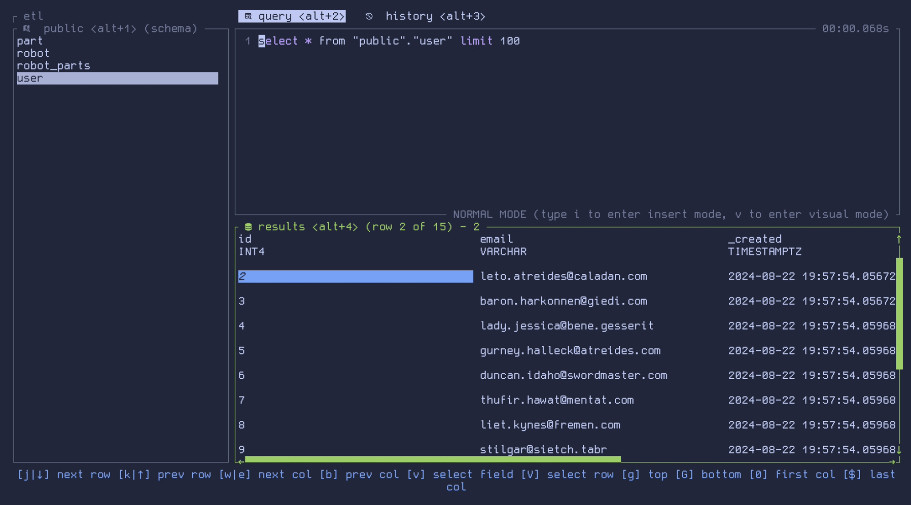Click the prev row shortcut hint

(164, 475)
